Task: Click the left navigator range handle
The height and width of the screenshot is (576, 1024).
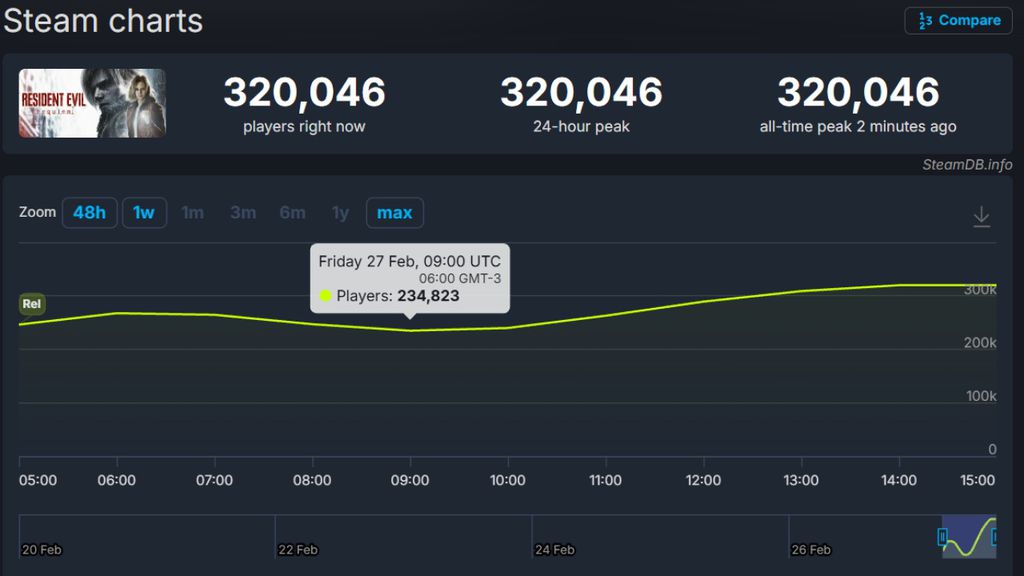Action: point(942,538)
